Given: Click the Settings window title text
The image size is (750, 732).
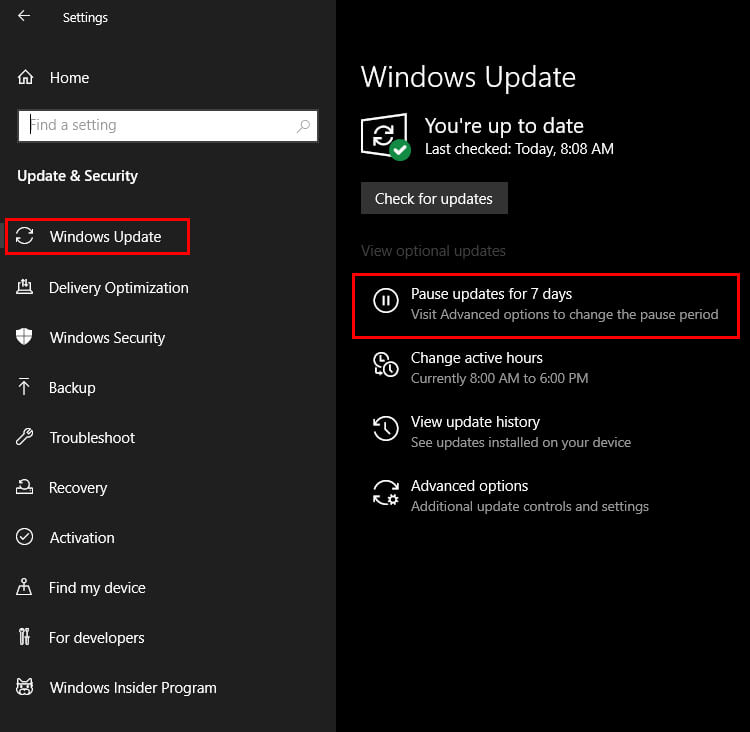Looking at the screenshot, I should [x=85, y=18].
